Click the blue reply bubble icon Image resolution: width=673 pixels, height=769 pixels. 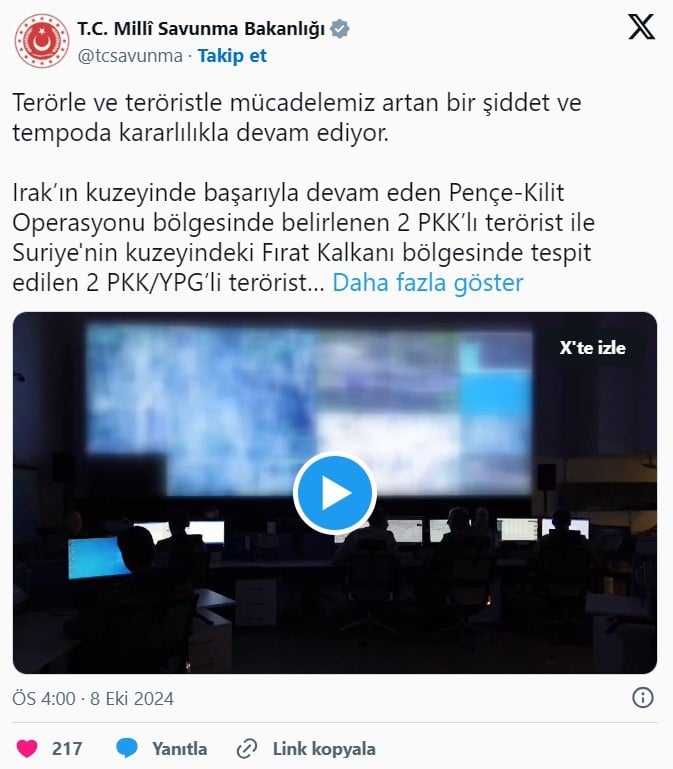point(127,748)
